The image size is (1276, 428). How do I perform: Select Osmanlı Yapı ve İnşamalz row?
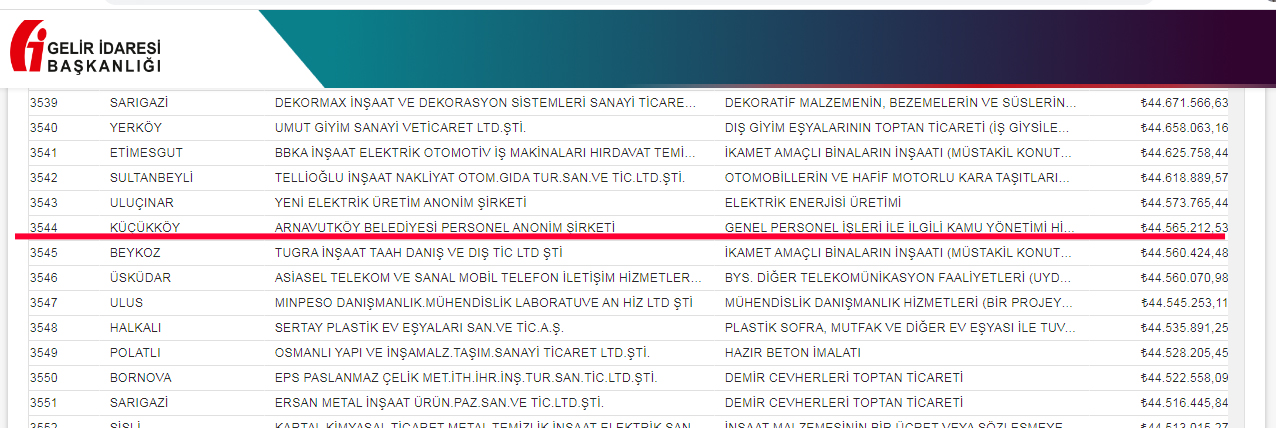628,353
